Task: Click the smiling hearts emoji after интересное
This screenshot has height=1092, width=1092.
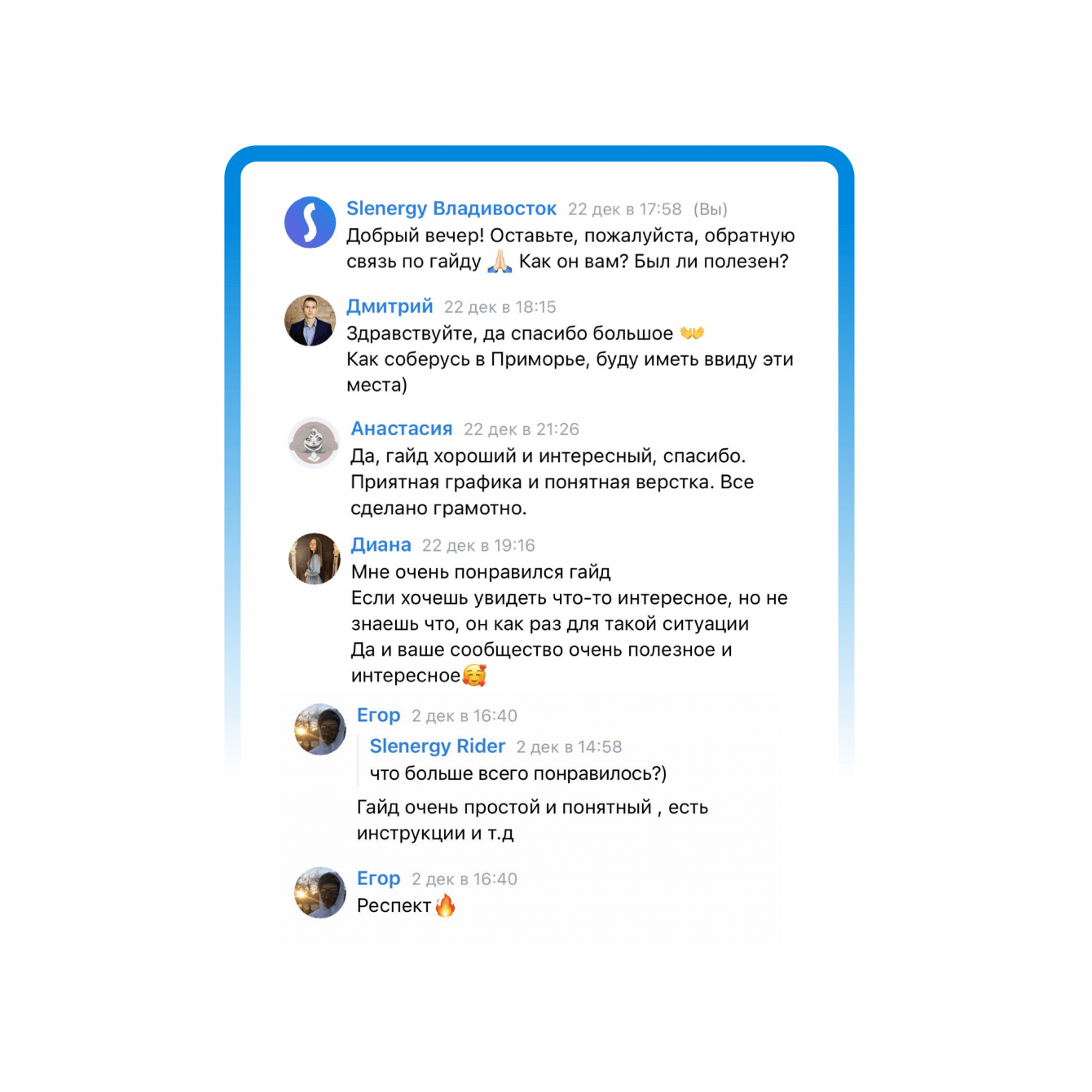Action: (x=474, y=676)
